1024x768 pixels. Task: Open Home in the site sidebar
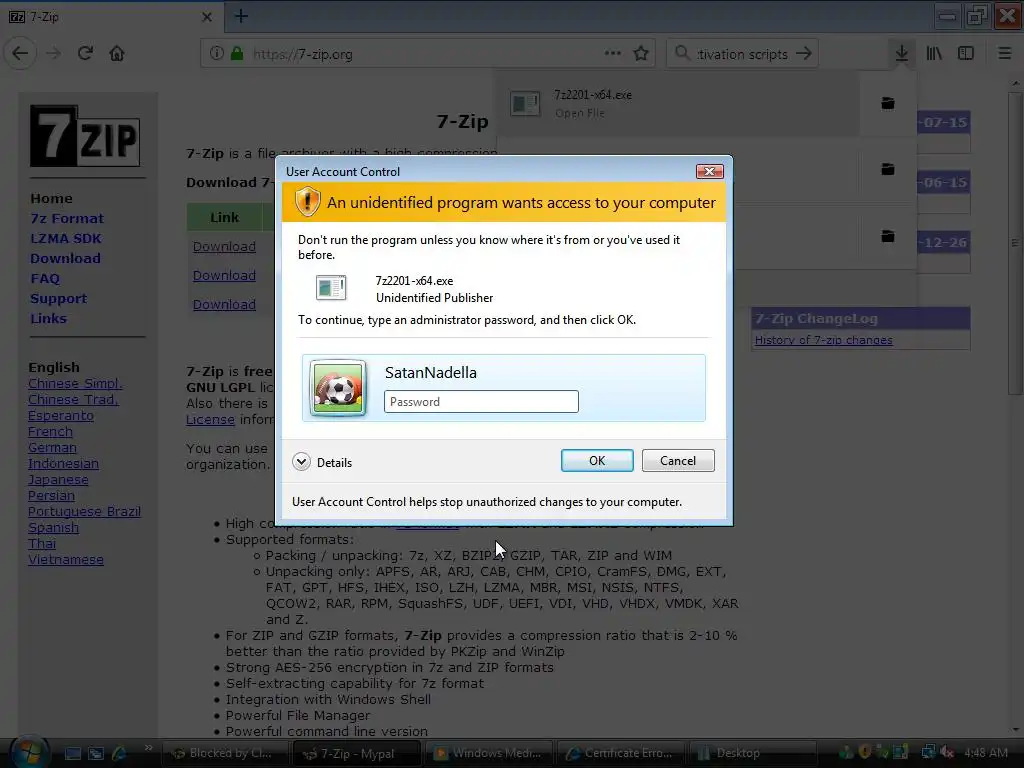52,199
